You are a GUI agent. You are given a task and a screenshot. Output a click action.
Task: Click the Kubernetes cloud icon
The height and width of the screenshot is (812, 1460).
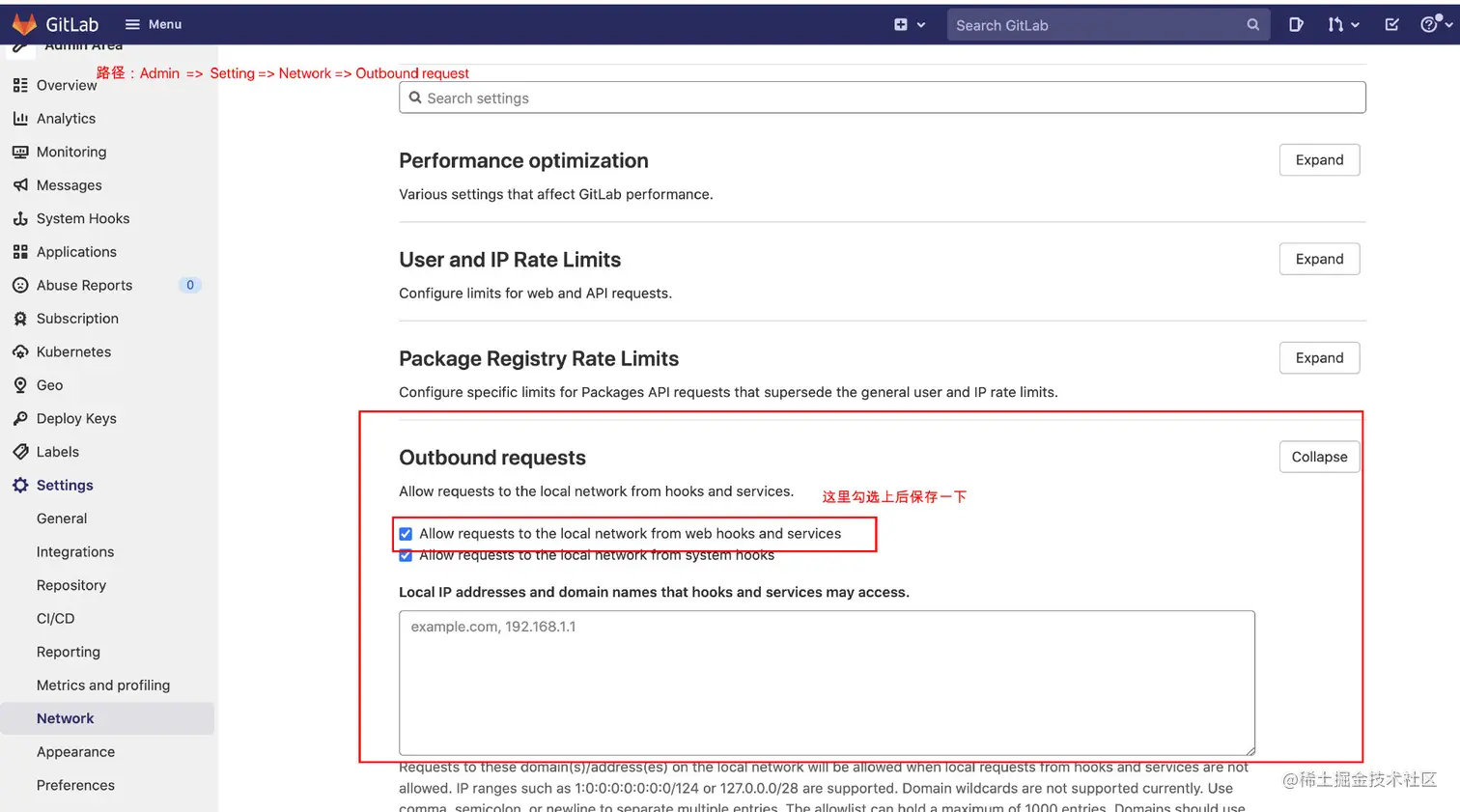[x=20, y=351]
